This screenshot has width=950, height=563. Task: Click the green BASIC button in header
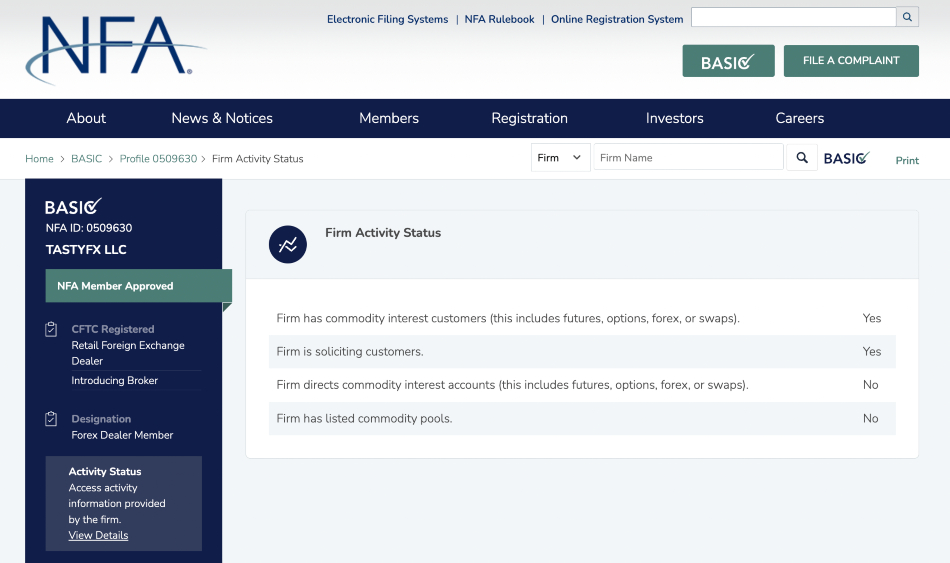click(728, 61)
